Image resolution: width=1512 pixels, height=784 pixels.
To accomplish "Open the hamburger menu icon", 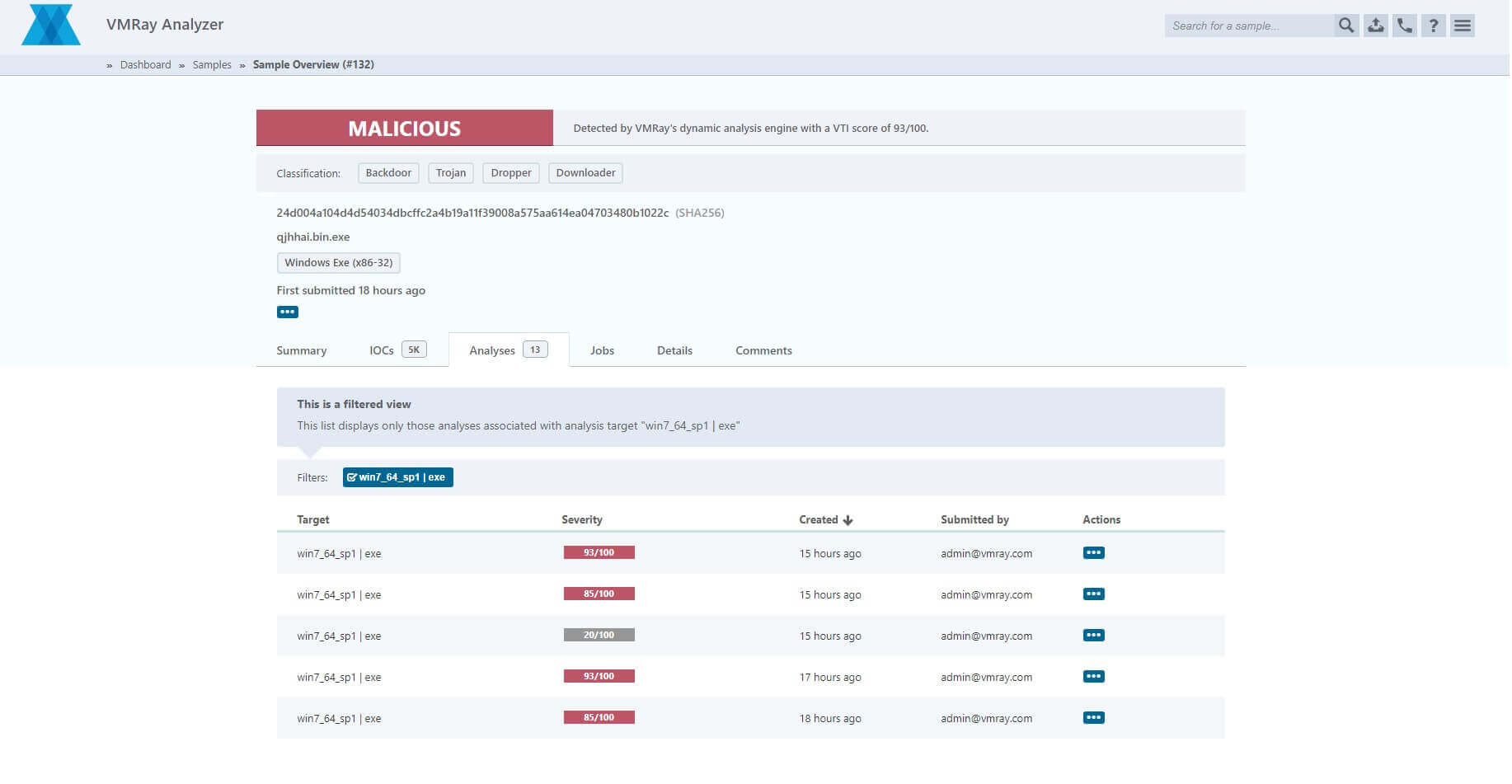I will (1463, 26).
